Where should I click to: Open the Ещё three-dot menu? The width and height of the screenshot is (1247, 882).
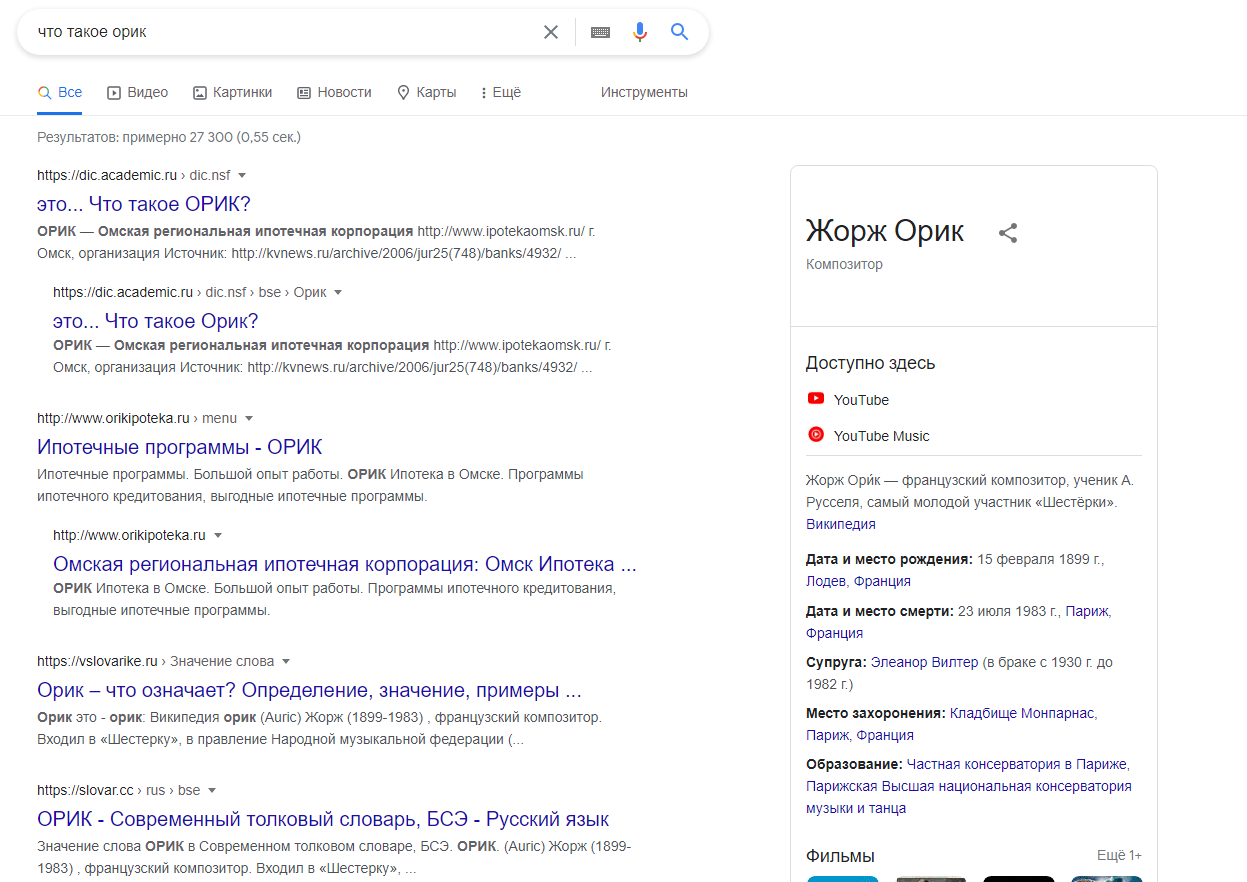point(500,92)
